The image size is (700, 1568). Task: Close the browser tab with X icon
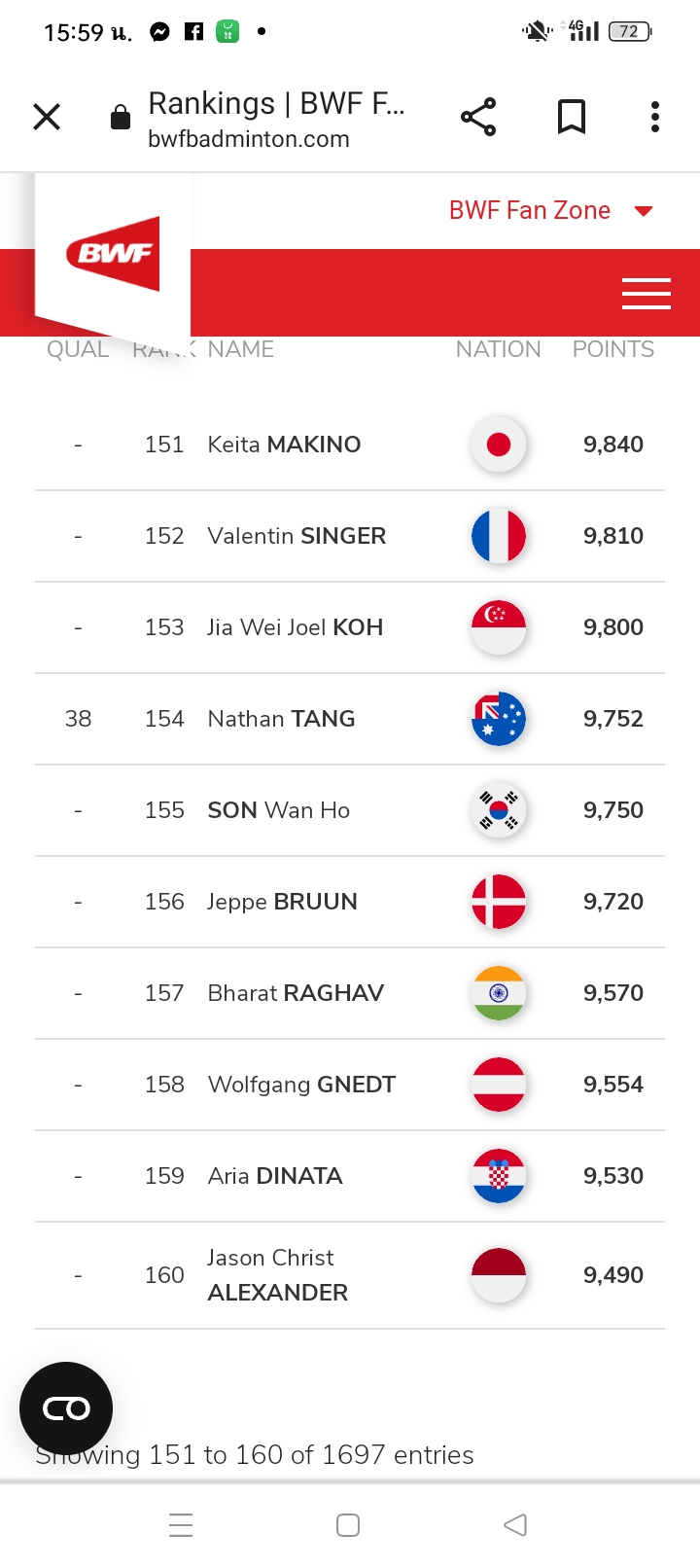coord(47,118)
